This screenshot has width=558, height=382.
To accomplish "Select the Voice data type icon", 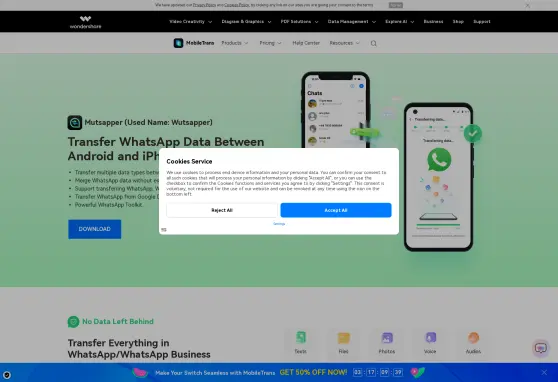I will (x=430, y=338).
